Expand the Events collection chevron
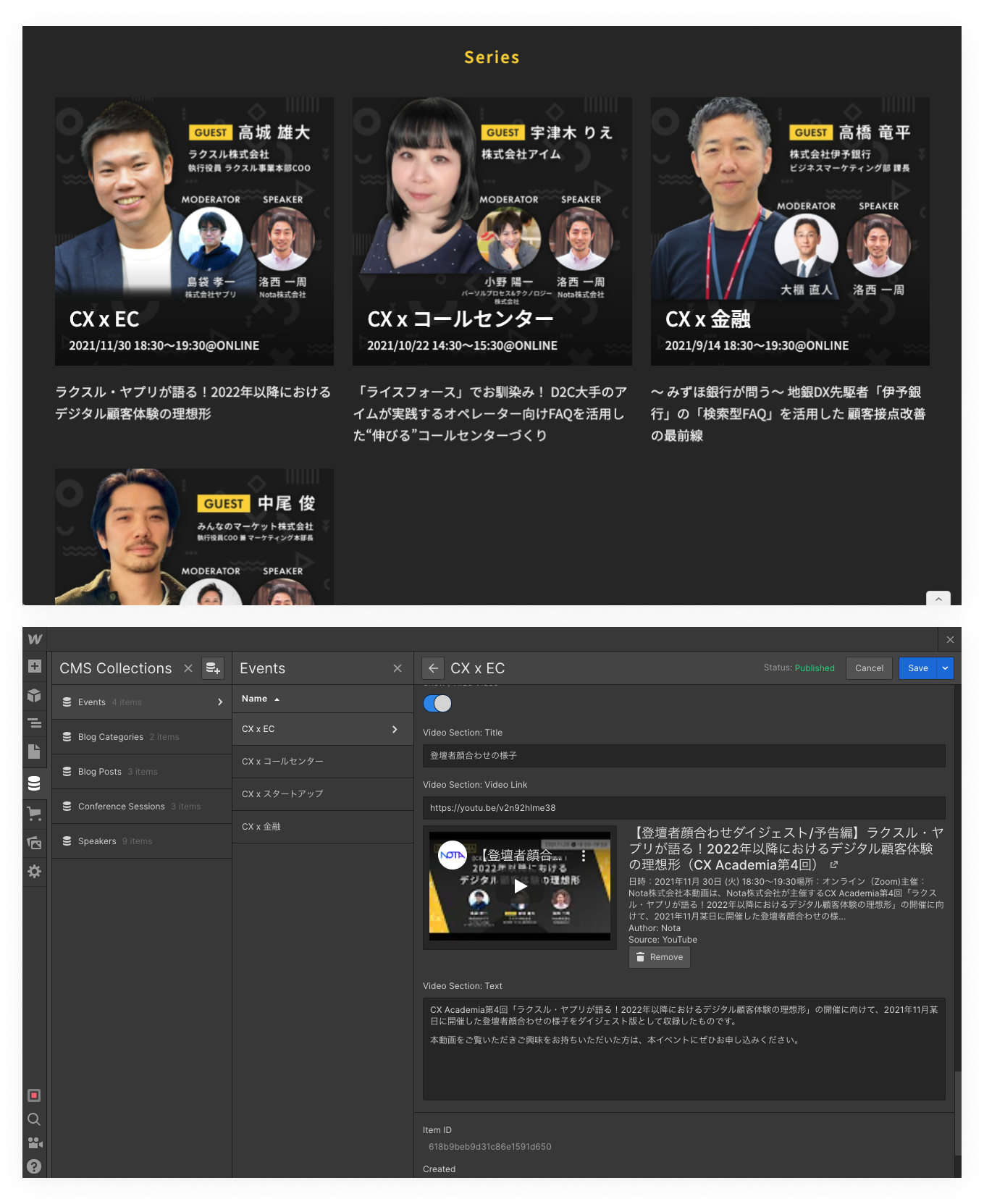Image resolution: width=984 pixels, height=1204 pixels. click(220, 702)
